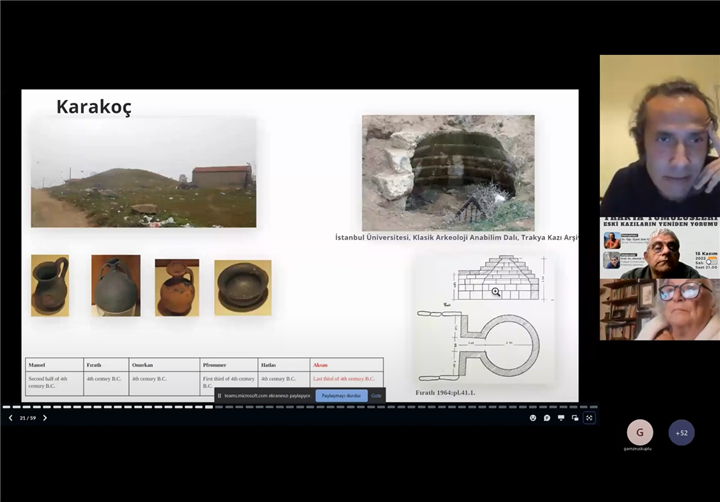The width and height of the screenshot is (720, 502).
Task: Select the tomb entrance photograph
Action: (x=448, y=173)
